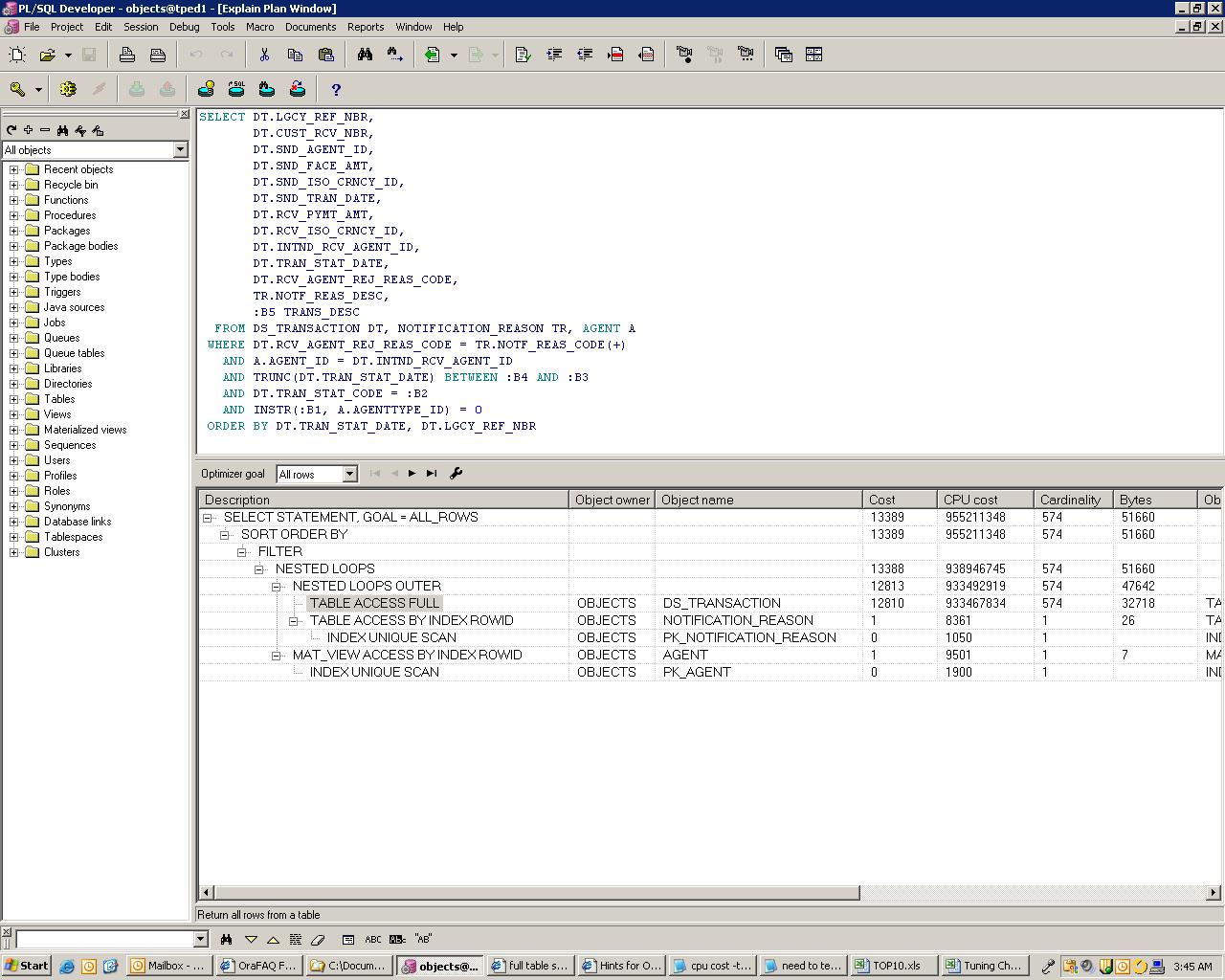Switch to TOP10.xls taskbar button

(888, 966)
